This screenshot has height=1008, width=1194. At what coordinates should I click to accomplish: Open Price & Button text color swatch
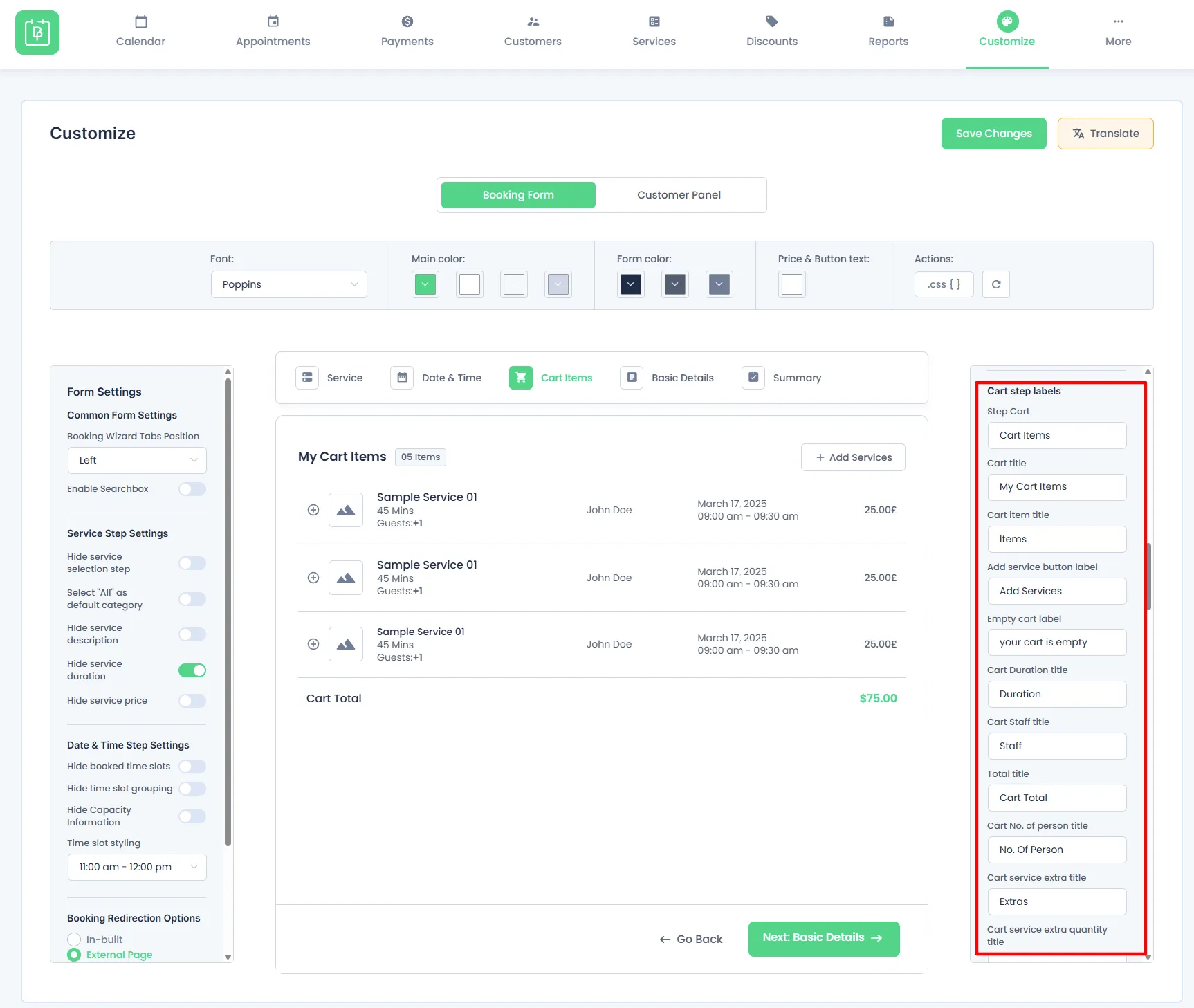792,284
